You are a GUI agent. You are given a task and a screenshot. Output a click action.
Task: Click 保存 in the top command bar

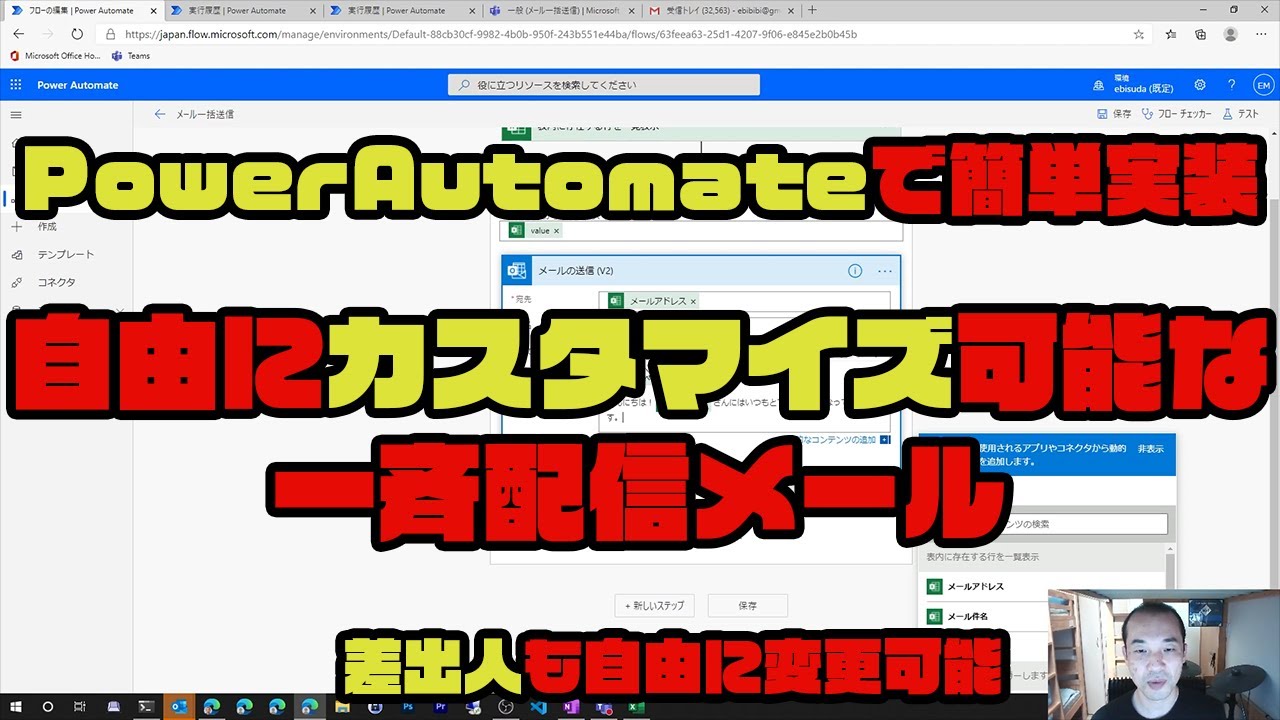coord(1114,114)
